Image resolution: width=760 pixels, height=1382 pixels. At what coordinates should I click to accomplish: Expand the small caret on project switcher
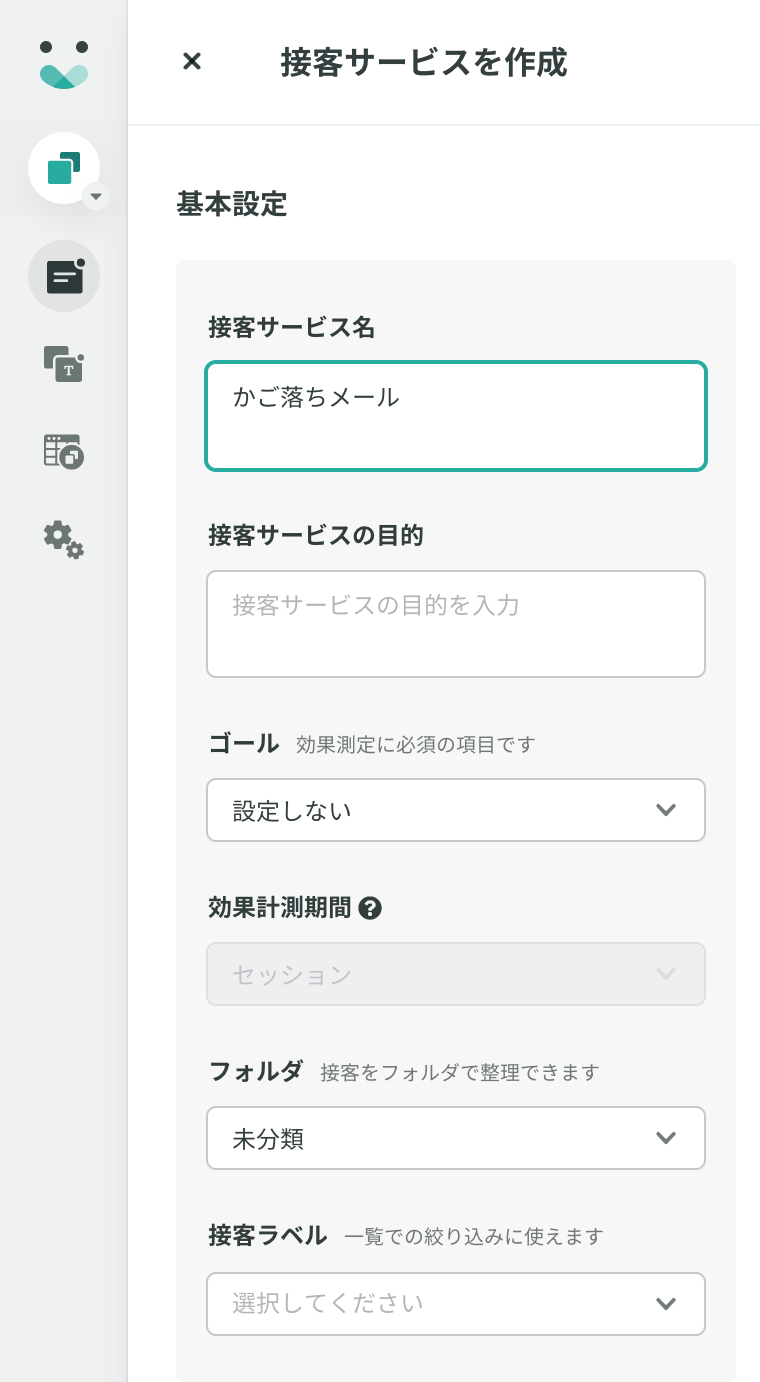[96, 196]
